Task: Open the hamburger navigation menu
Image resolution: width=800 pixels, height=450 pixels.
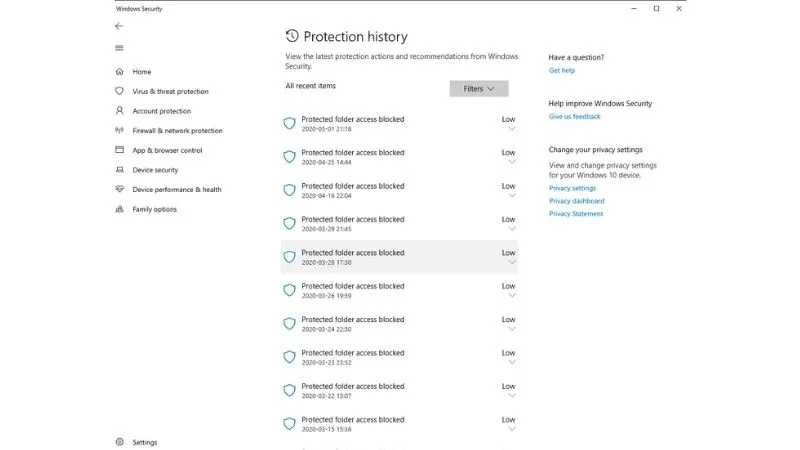Action: pyautogui.click(x=119, y=48)
